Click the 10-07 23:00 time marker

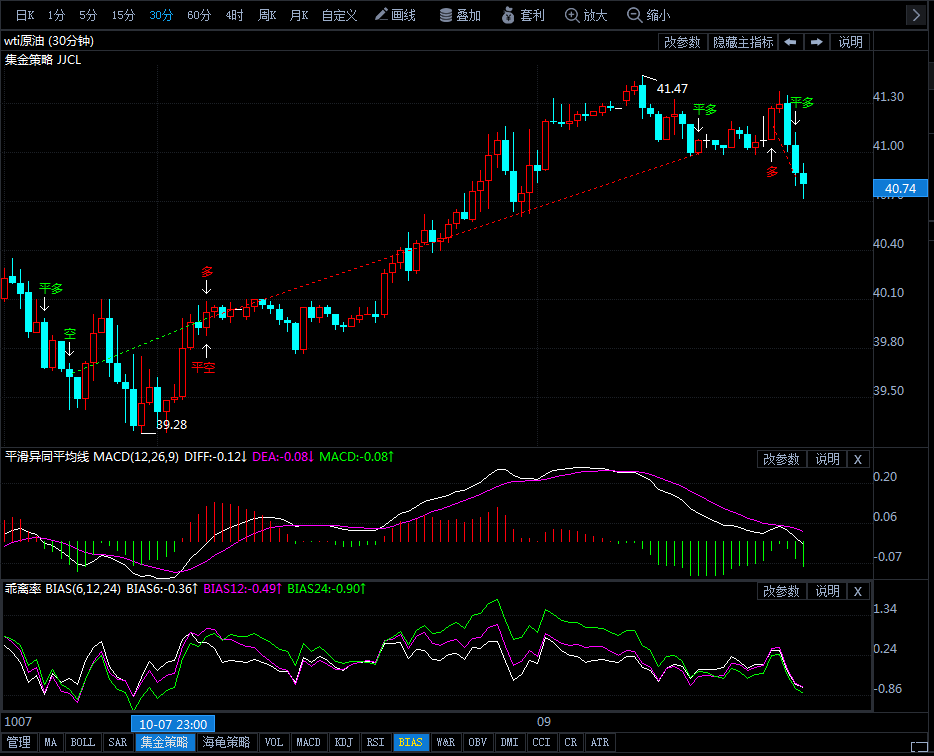[172, 723]
